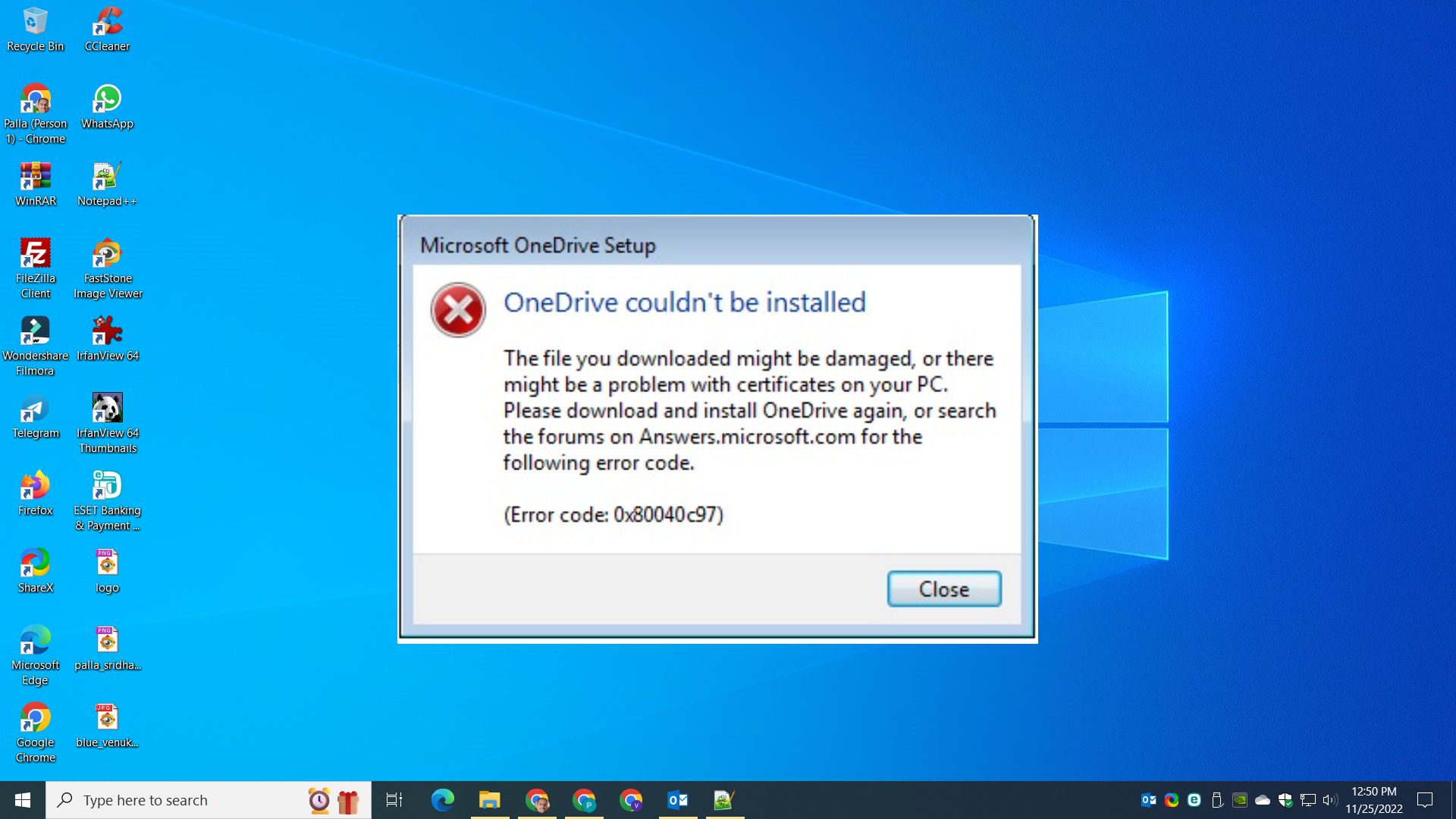Open Chrome with profile photo on taskbar
1456x819 pixels.
[x=538, y=800]
